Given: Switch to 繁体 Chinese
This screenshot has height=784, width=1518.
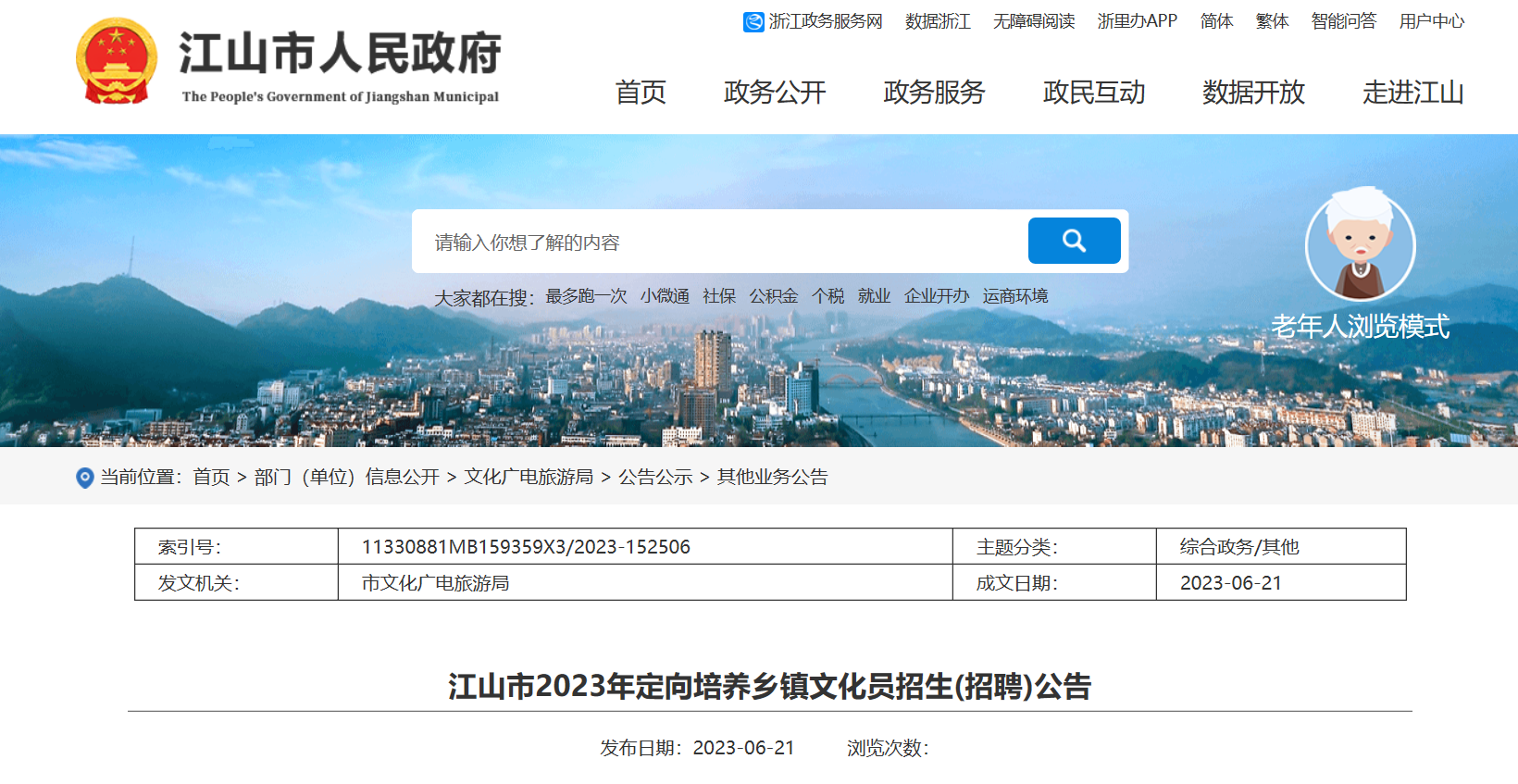Looking at the screenshot, I should click(x=1272, y=21).
